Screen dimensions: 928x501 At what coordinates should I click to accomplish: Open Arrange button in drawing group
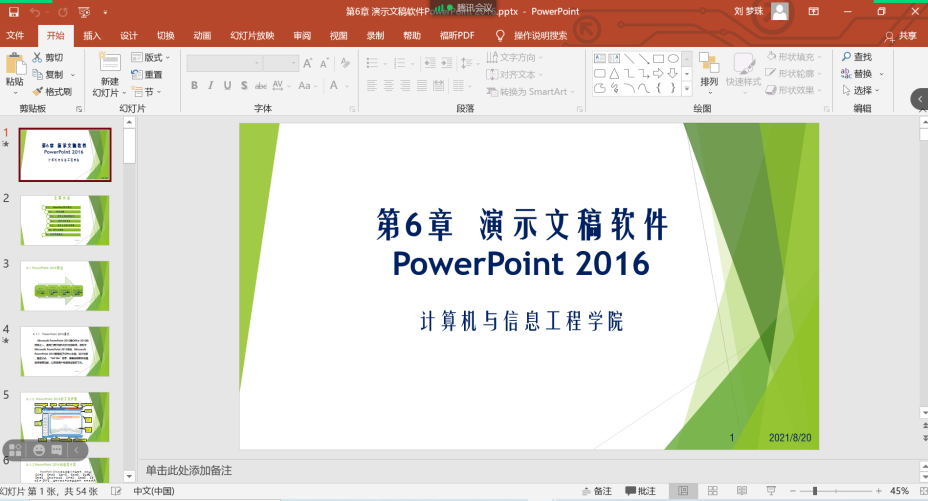pyautogui.click(x=708, y=73)
